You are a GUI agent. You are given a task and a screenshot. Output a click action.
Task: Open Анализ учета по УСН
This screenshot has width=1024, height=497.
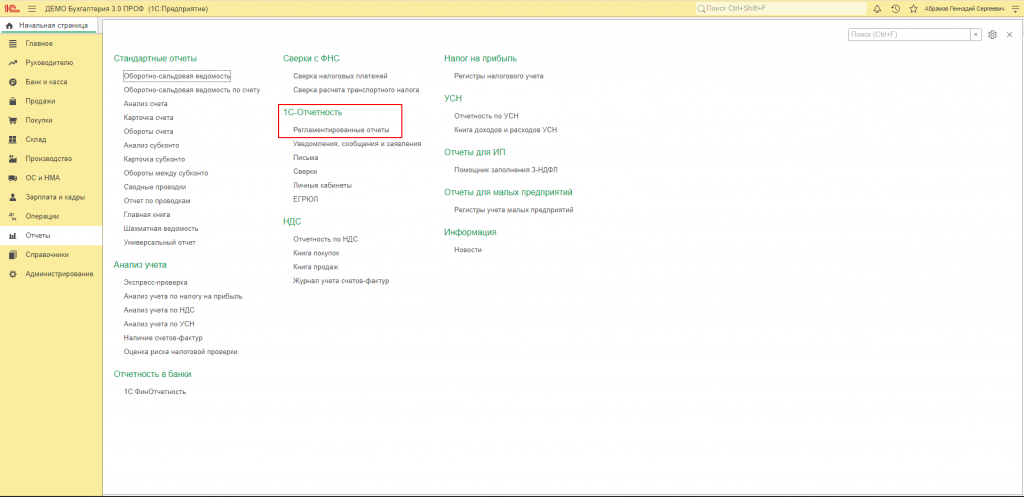[159, 324]
